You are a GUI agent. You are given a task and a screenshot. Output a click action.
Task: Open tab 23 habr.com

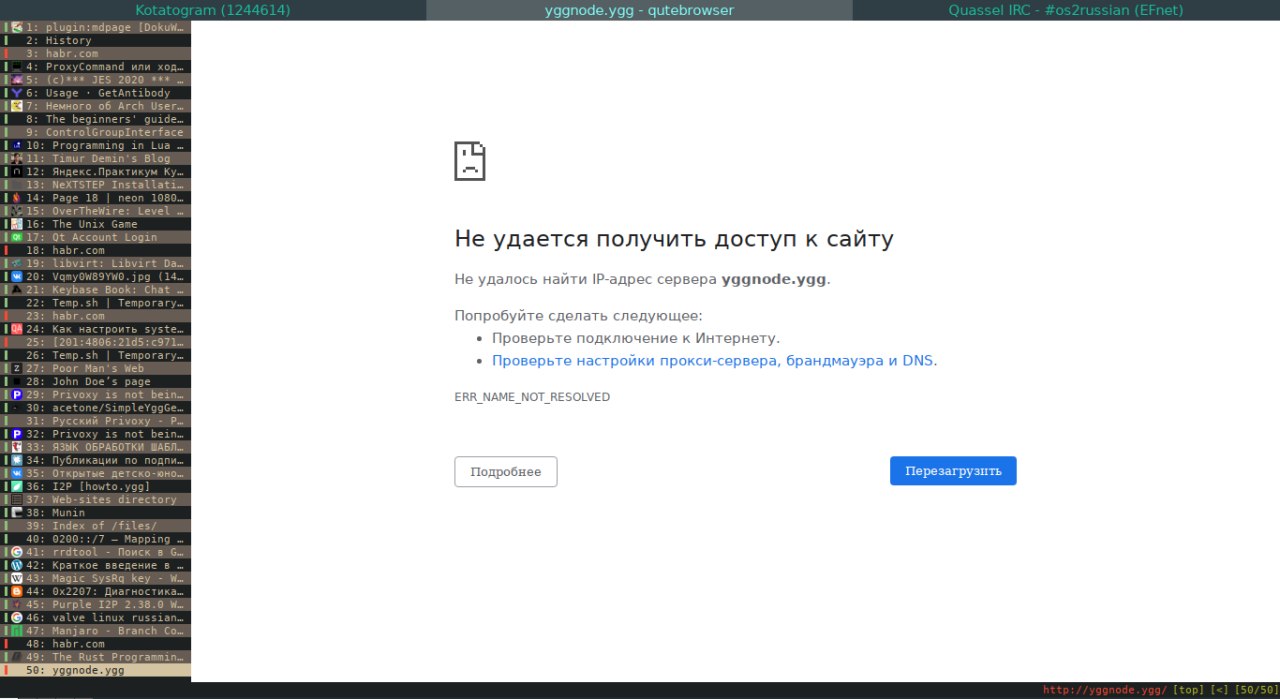click(96, 315)
